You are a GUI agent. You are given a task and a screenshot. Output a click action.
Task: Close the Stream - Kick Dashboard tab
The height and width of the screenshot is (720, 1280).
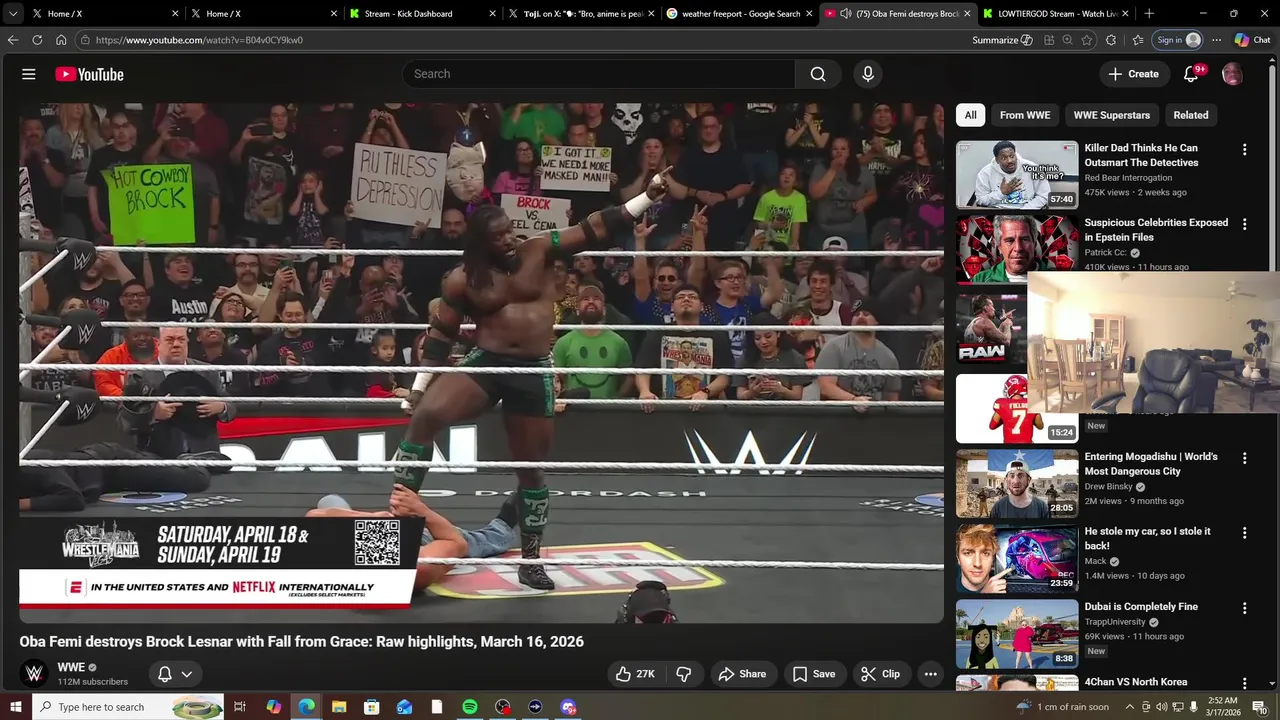click(x=492, y=14)
